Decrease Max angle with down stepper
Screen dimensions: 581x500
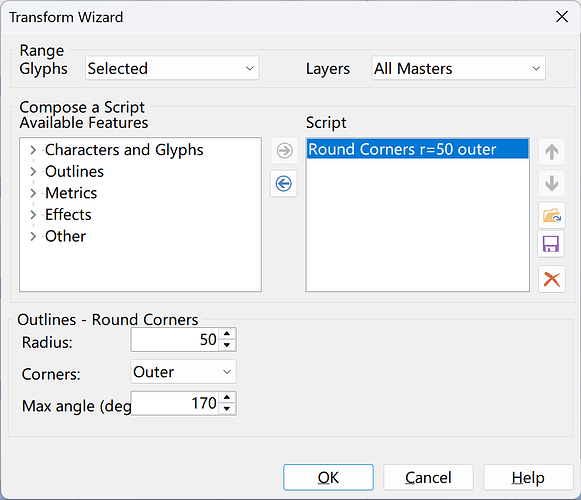pos(227,409)
